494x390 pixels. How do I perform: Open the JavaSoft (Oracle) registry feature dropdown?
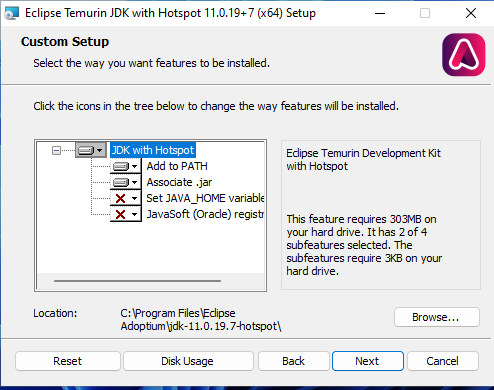click(x=126, y=214)
